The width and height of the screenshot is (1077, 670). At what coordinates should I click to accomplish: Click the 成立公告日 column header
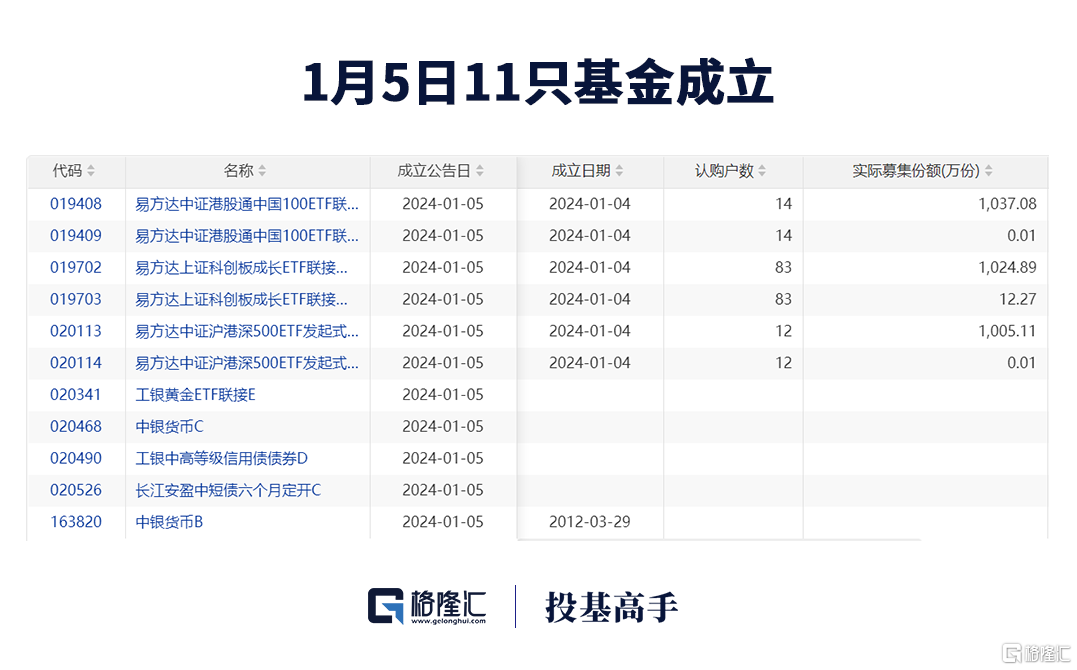coord(443,171)
